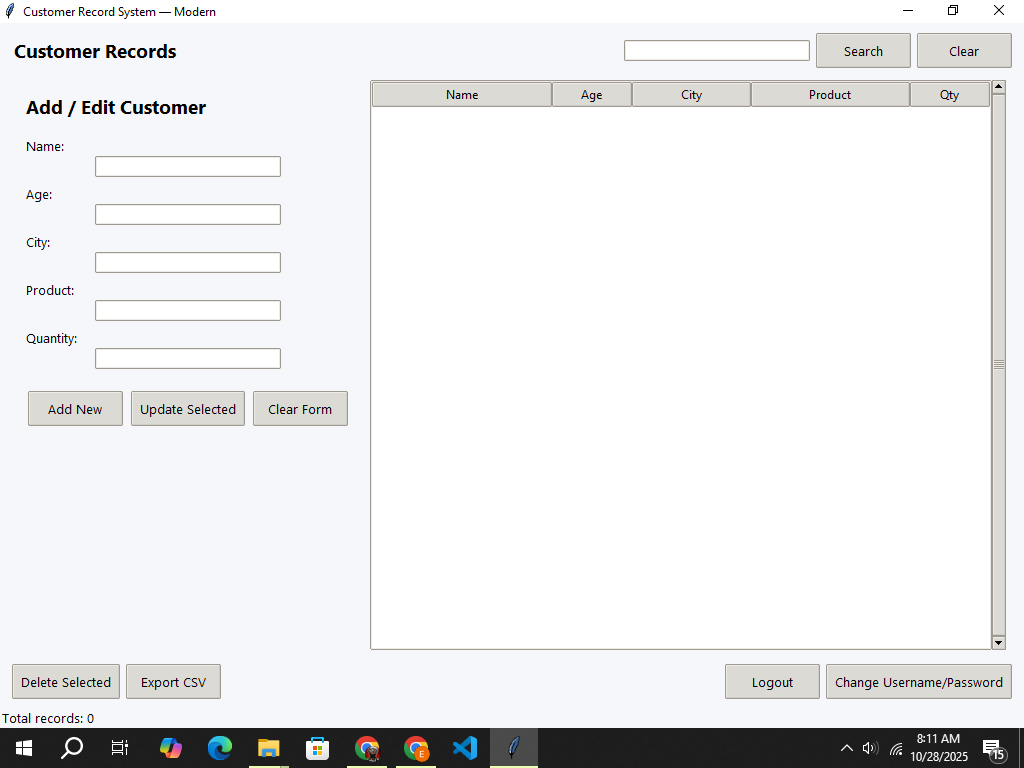Open File Explorer from the taskbar

click(268, 748)
